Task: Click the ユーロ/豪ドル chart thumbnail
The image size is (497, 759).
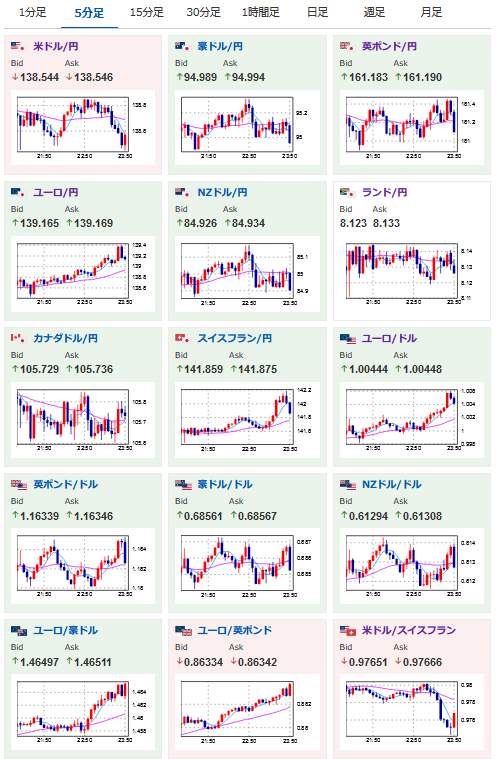Action: 83,712
